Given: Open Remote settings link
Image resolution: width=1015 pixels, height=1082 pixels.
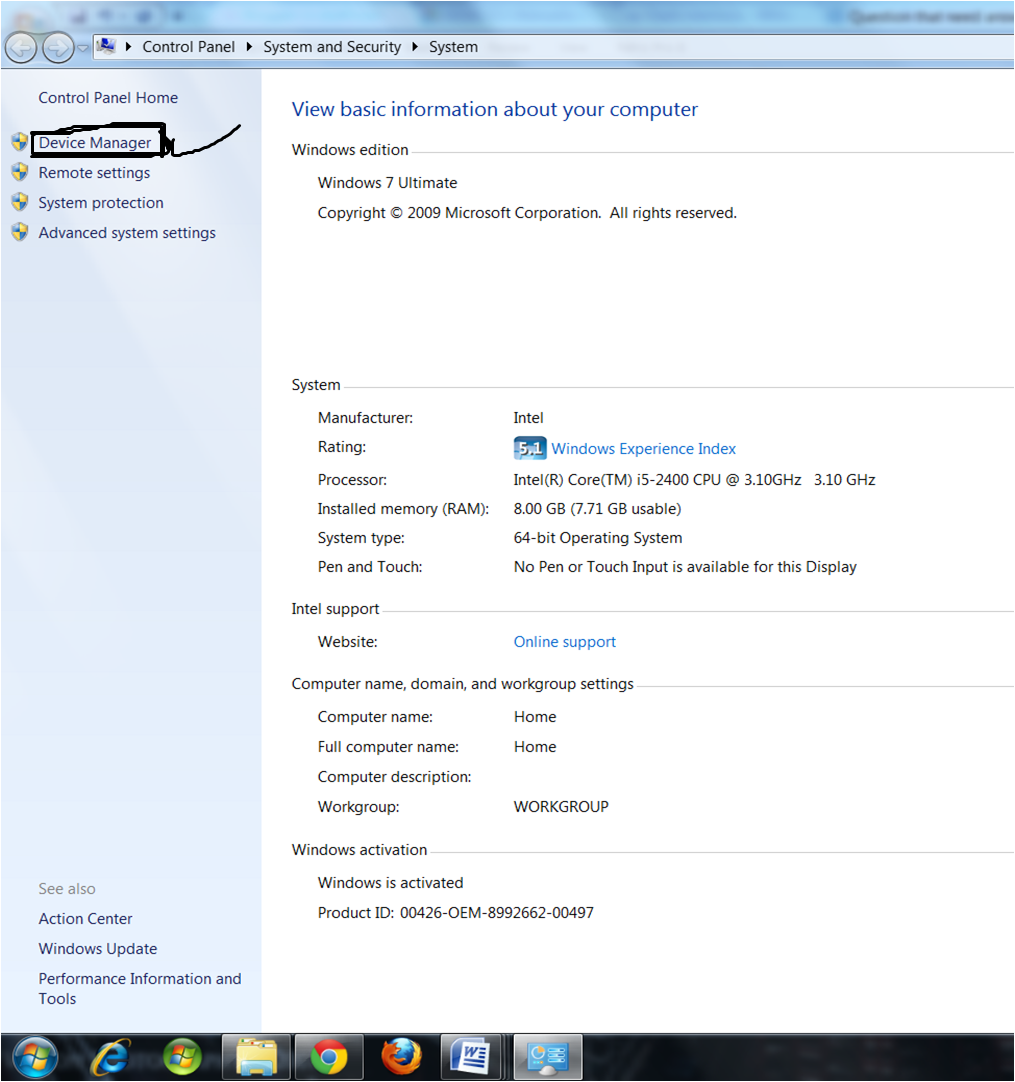Looking at the screenshot, I should coord(94,173).
